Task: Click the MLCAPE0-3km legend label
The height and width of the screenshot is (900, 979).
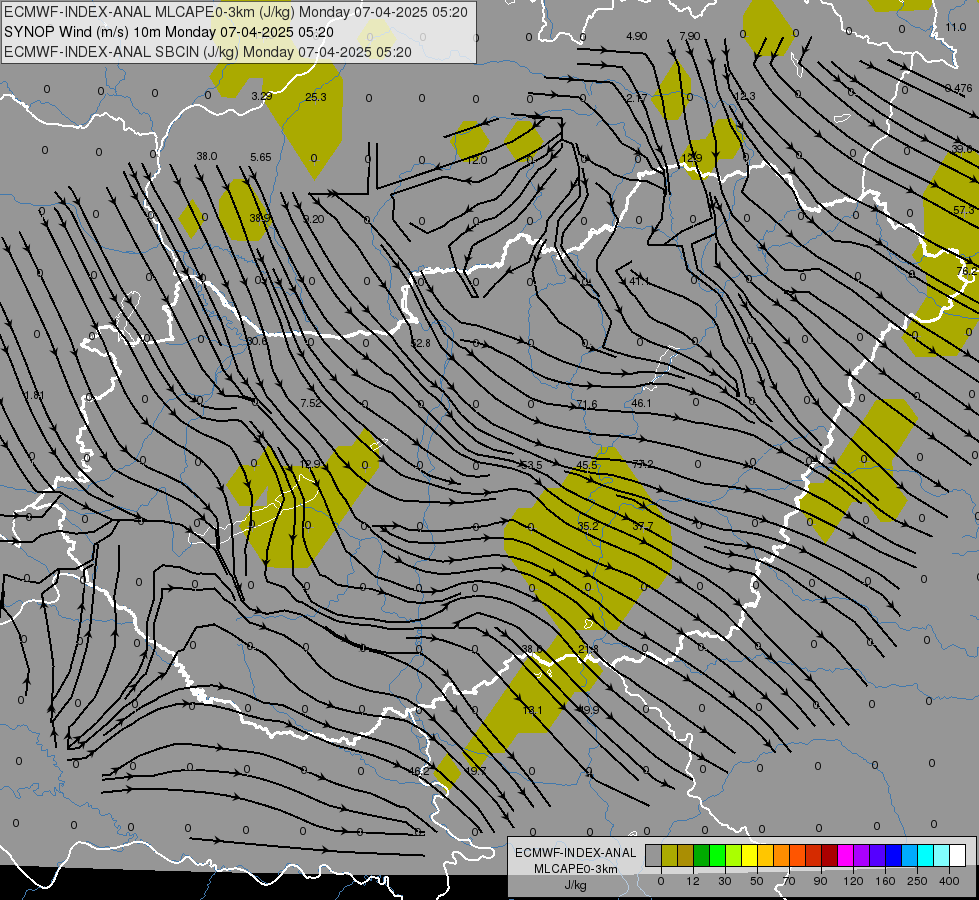Action: (576, 869)
